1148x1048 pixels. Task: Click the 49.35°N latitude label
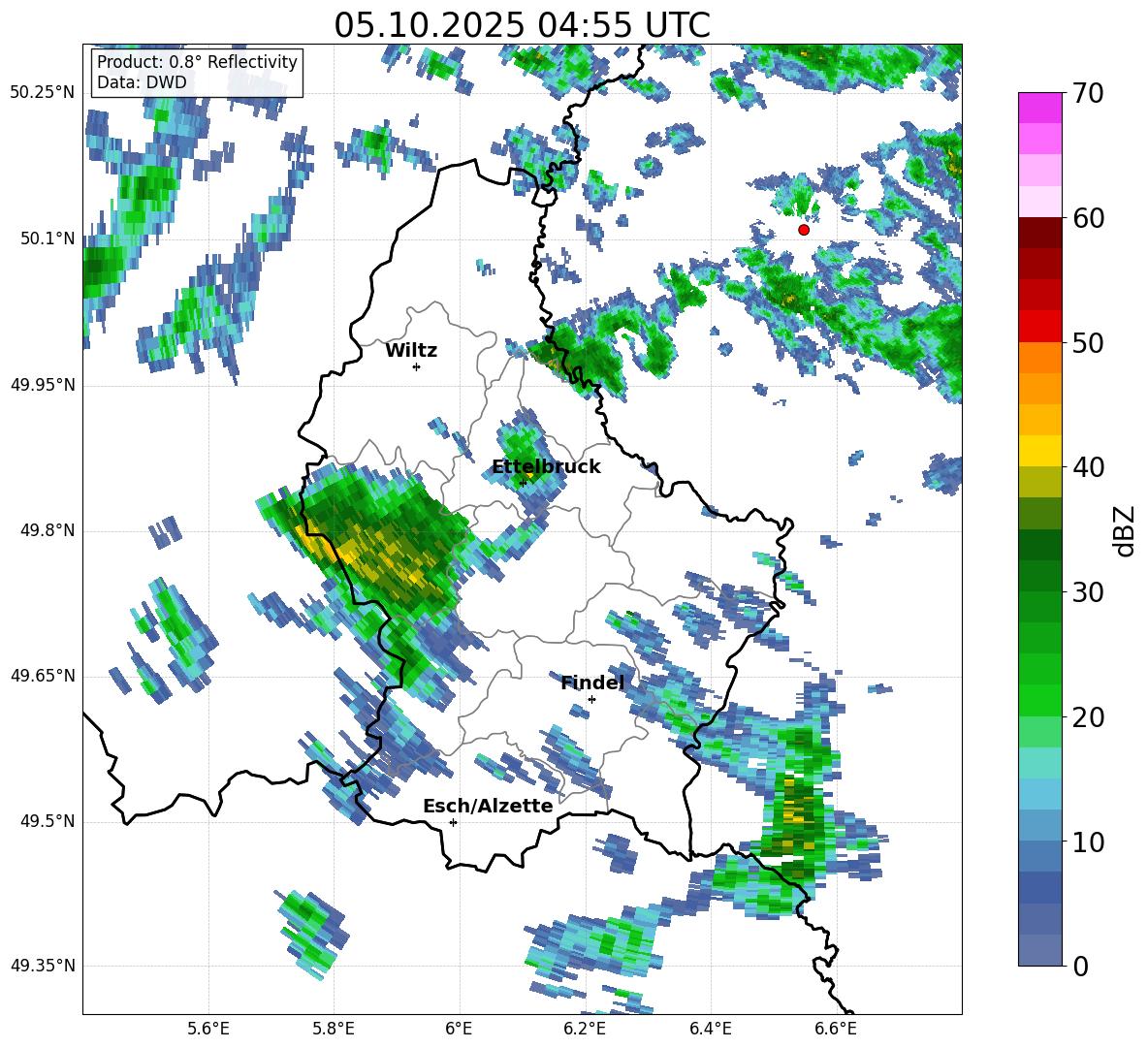point(43,966)
